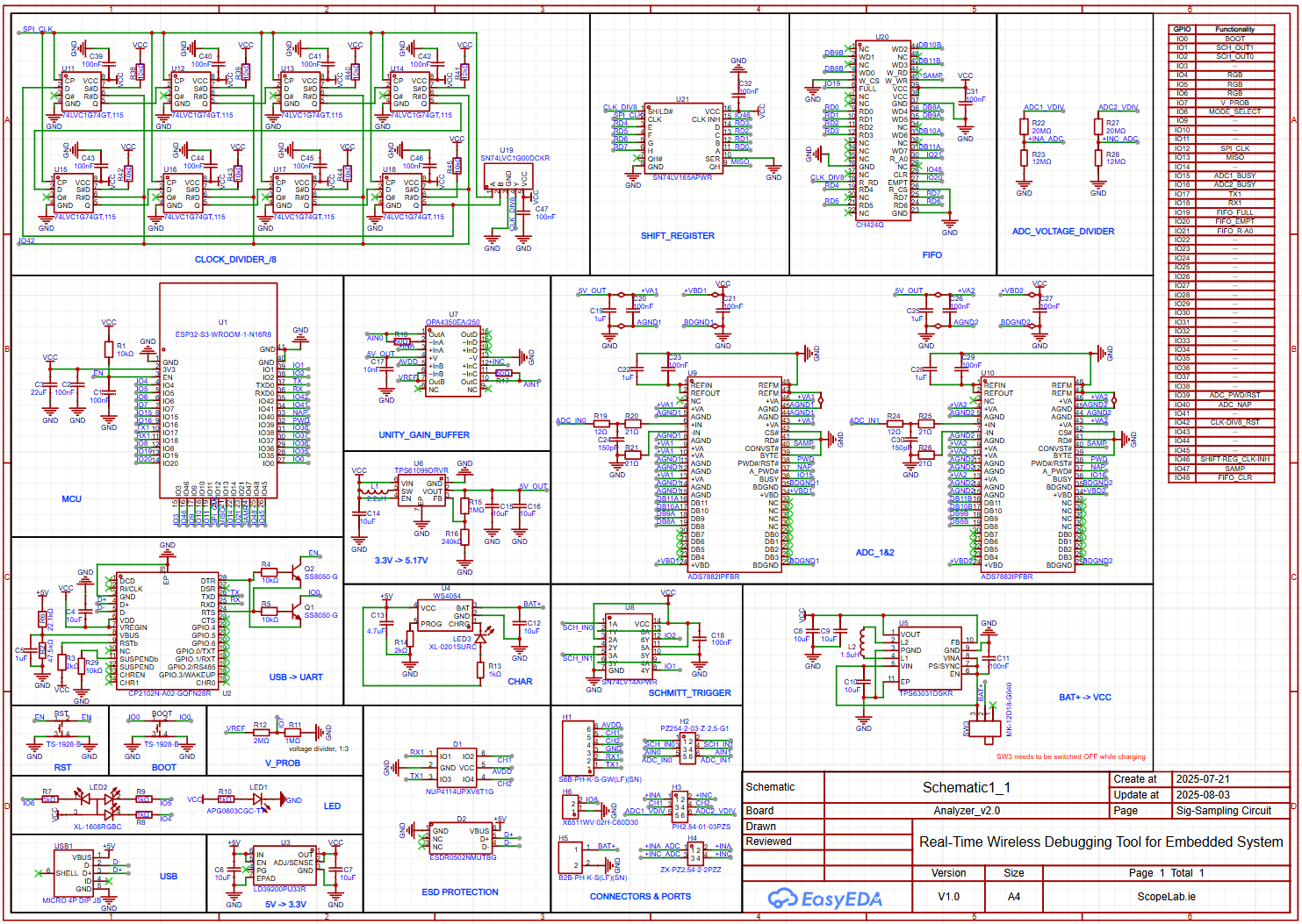Click the Schematic1_1 title field
1302x924 pixels.
coord(967,788)
